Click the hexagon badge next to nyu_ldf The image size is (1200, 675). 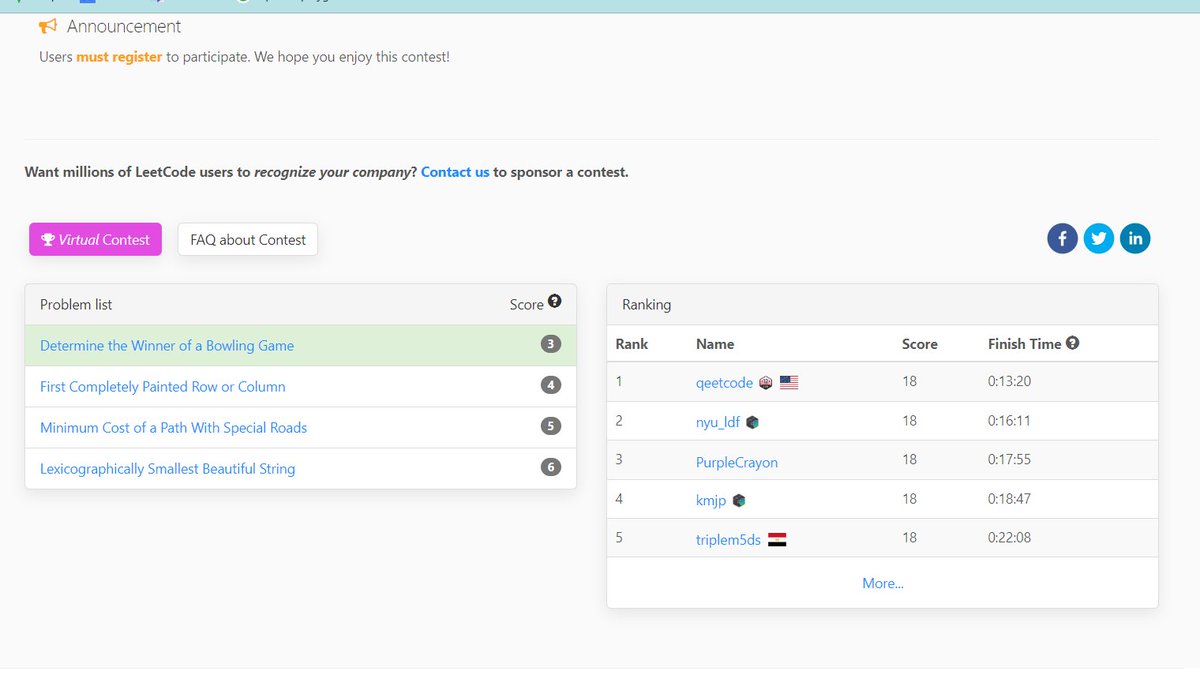[752, 422]
